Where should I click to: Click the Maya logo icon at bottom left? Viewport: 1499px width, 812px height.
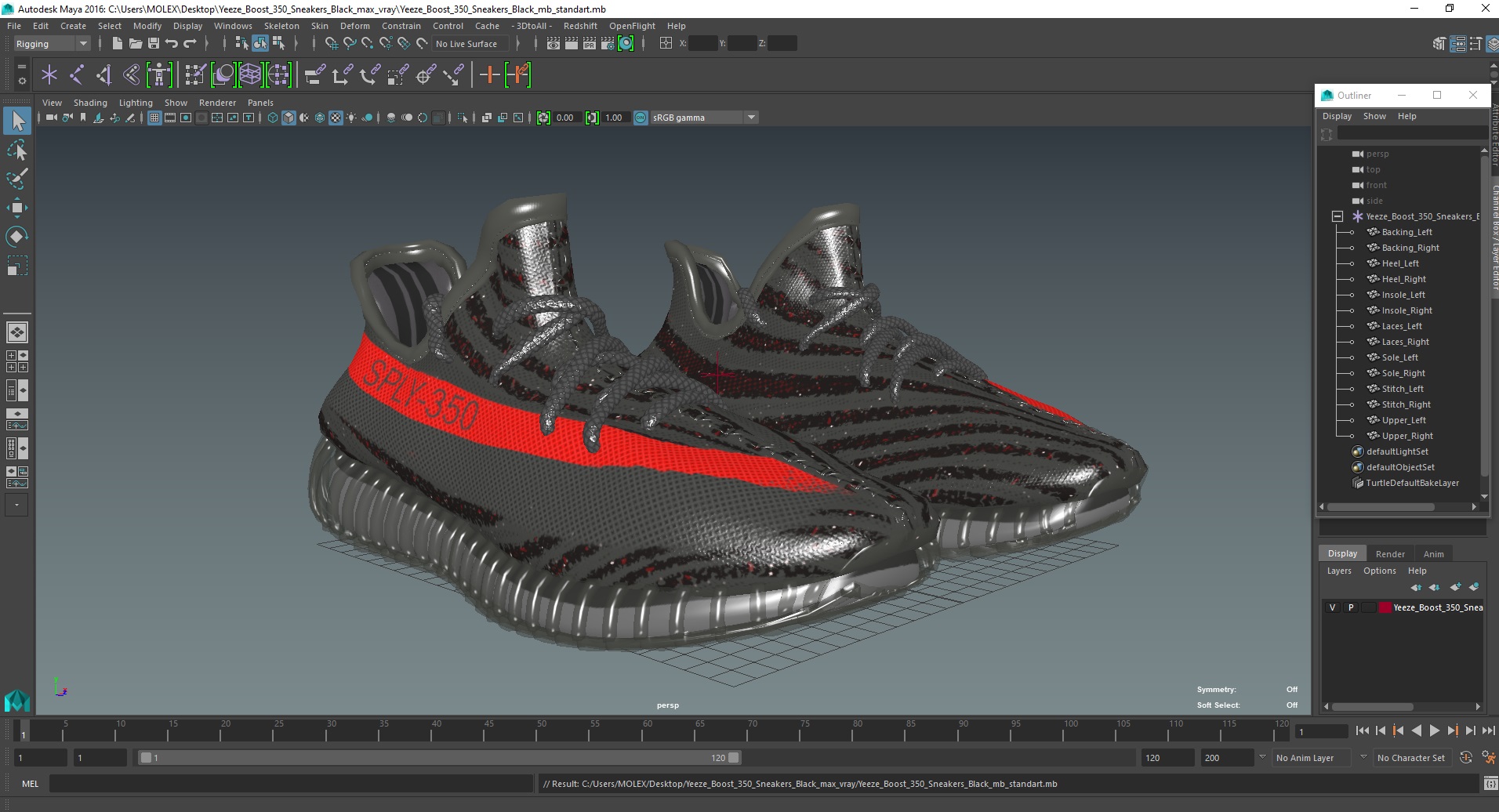tap(17, 700)
